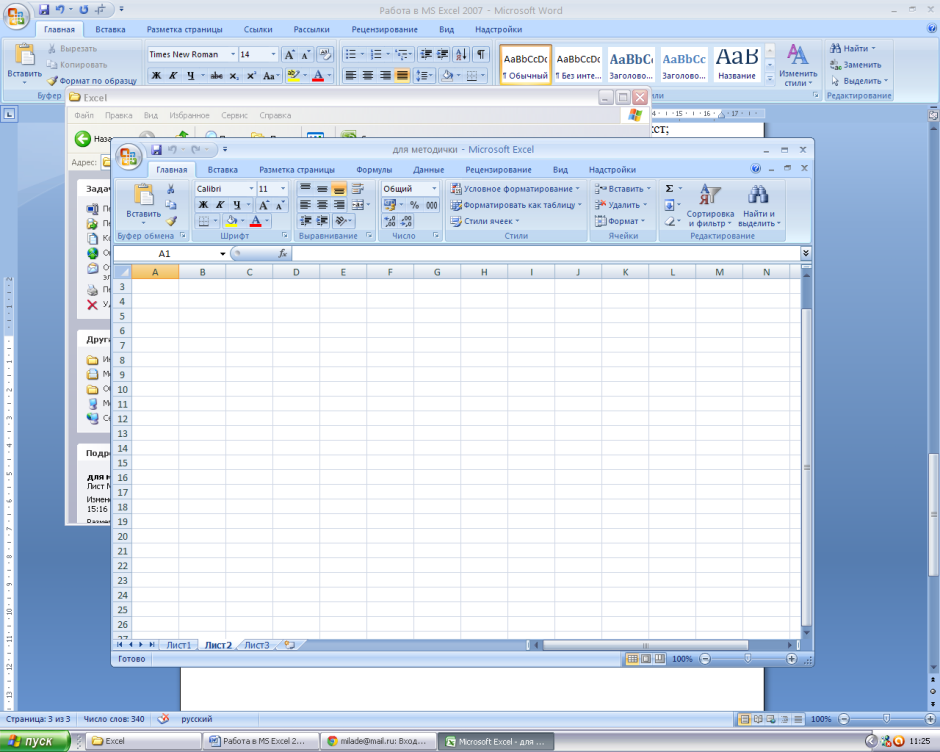Open Word's Ссылки ribbon tab
Viewport: 940px width, 752px height.
258,29
